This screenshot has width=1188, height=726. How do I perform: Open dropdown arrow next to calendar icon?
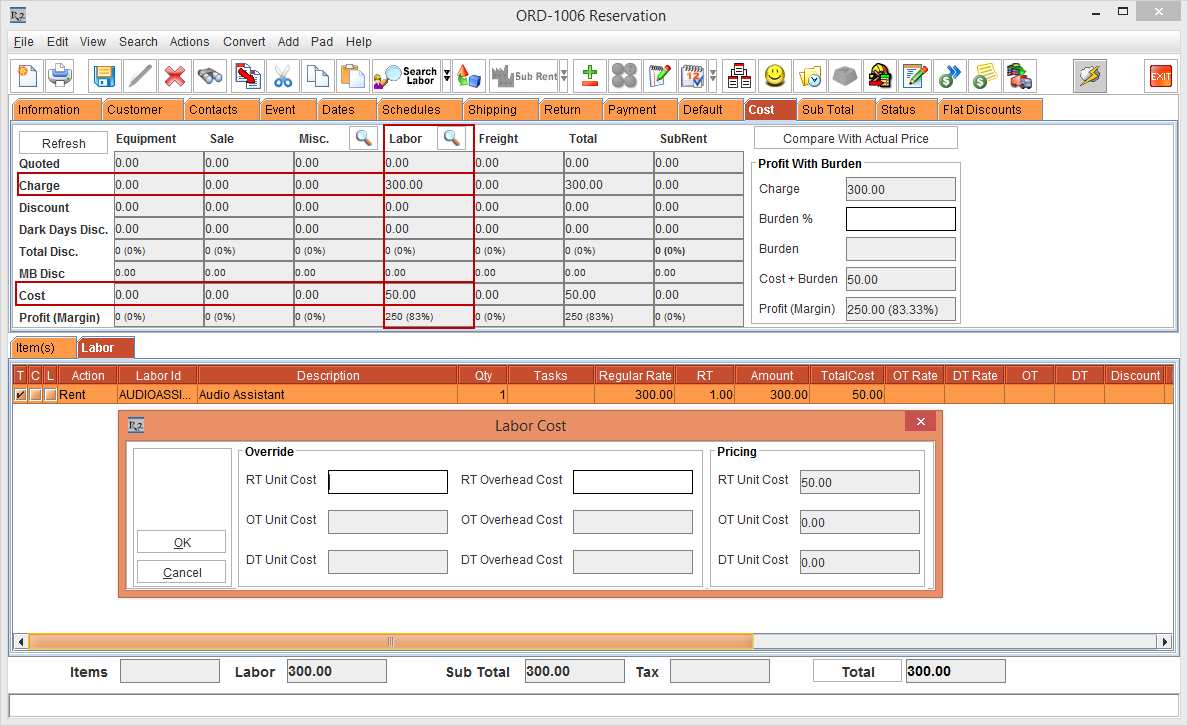712,76
